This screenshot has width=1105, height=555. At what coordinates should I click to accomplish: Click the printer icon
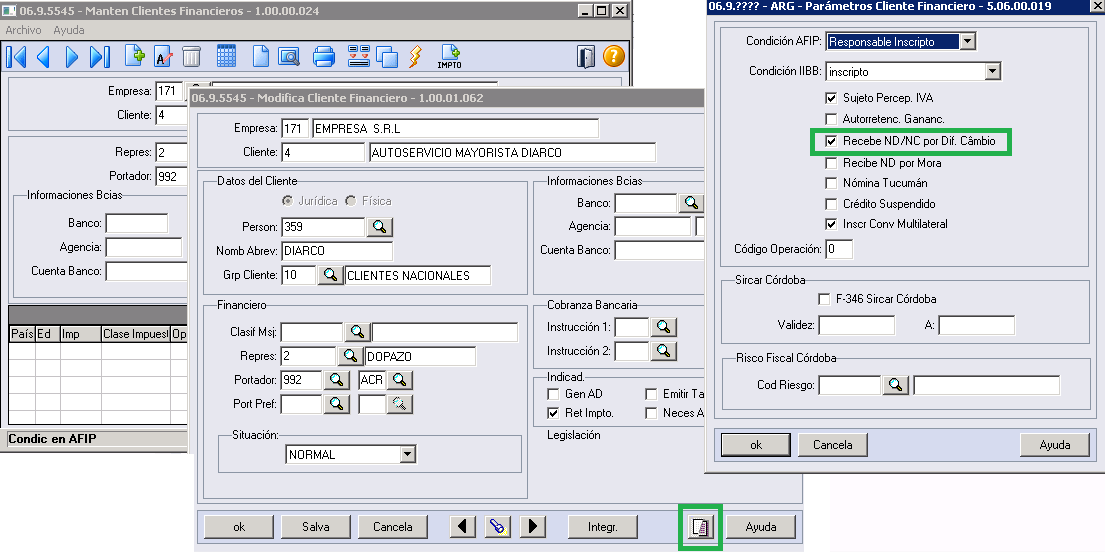(x=323, y=56)
